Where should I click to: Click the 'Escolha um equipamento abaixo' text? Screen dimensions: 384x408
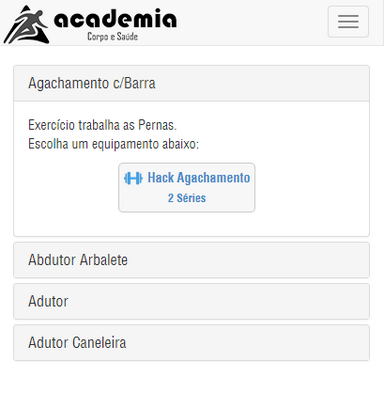coord(114,144)
